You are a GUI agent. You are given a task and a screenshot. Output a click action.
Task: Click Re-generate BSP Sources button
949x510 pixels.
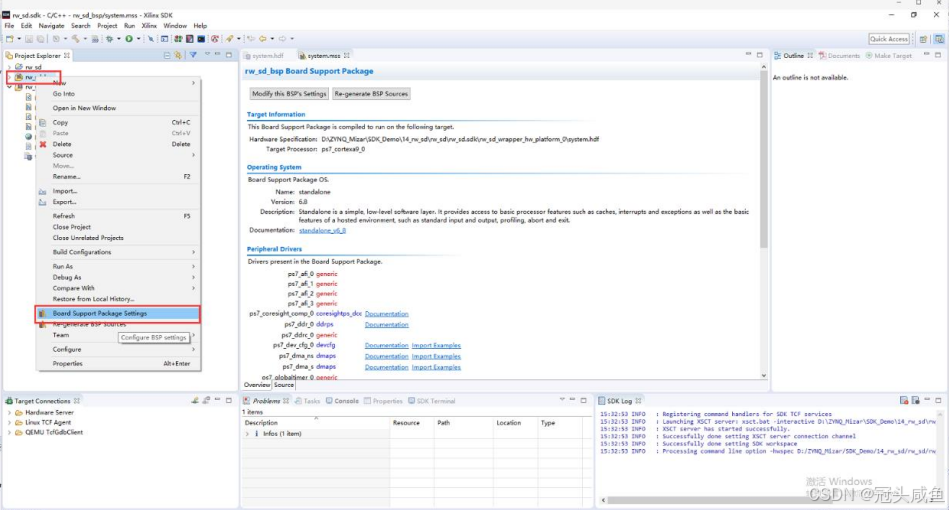(371, 93)
